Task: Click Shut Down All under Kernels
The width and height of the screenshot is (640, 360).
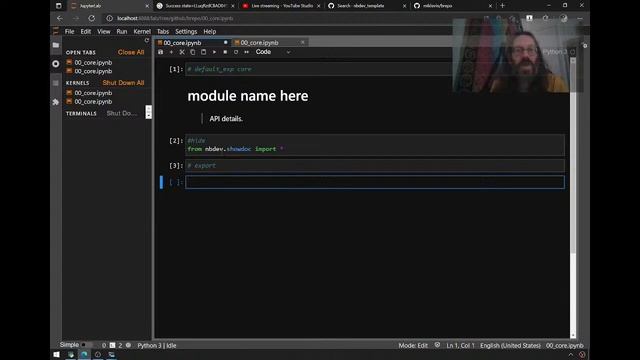Action: click(123, 83)
